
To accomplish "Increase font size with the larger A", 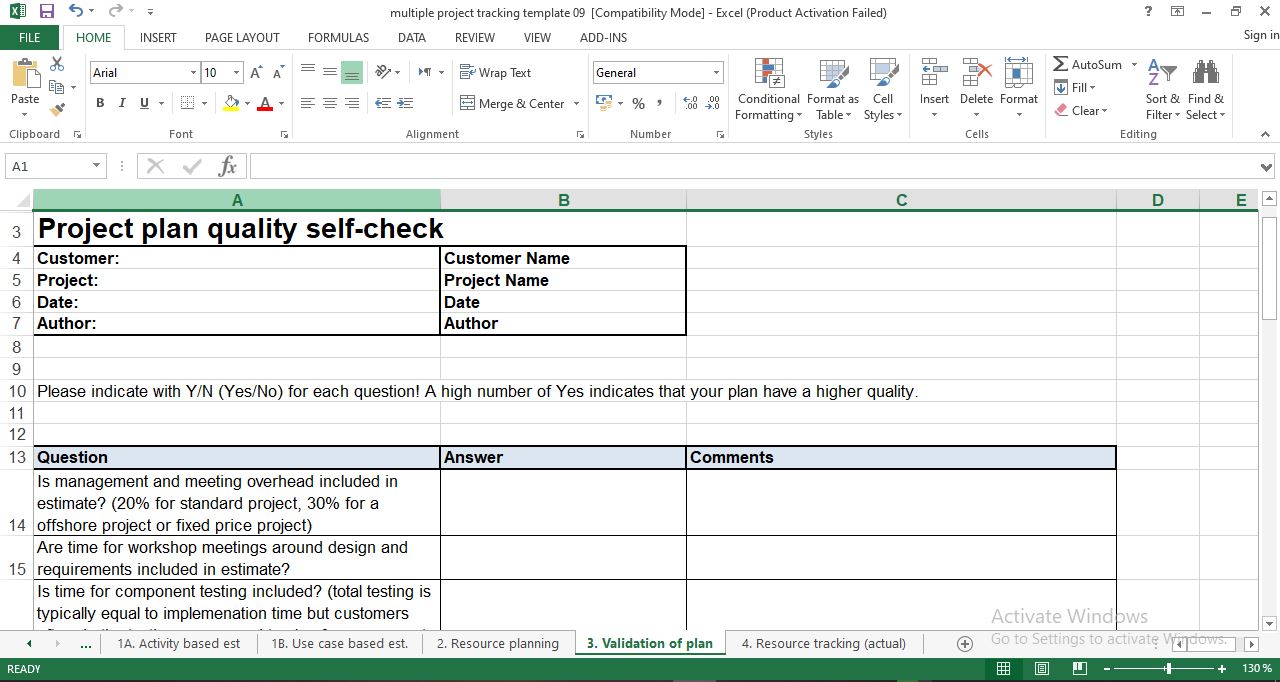I will [x=256, y=72].
